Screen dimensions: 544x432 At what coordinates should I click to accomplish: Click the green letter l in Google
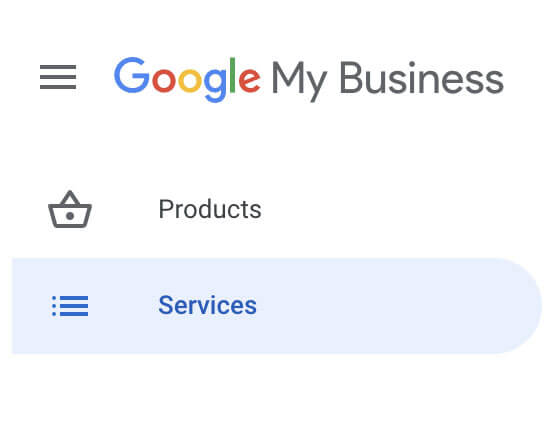[x=233, y=75]
